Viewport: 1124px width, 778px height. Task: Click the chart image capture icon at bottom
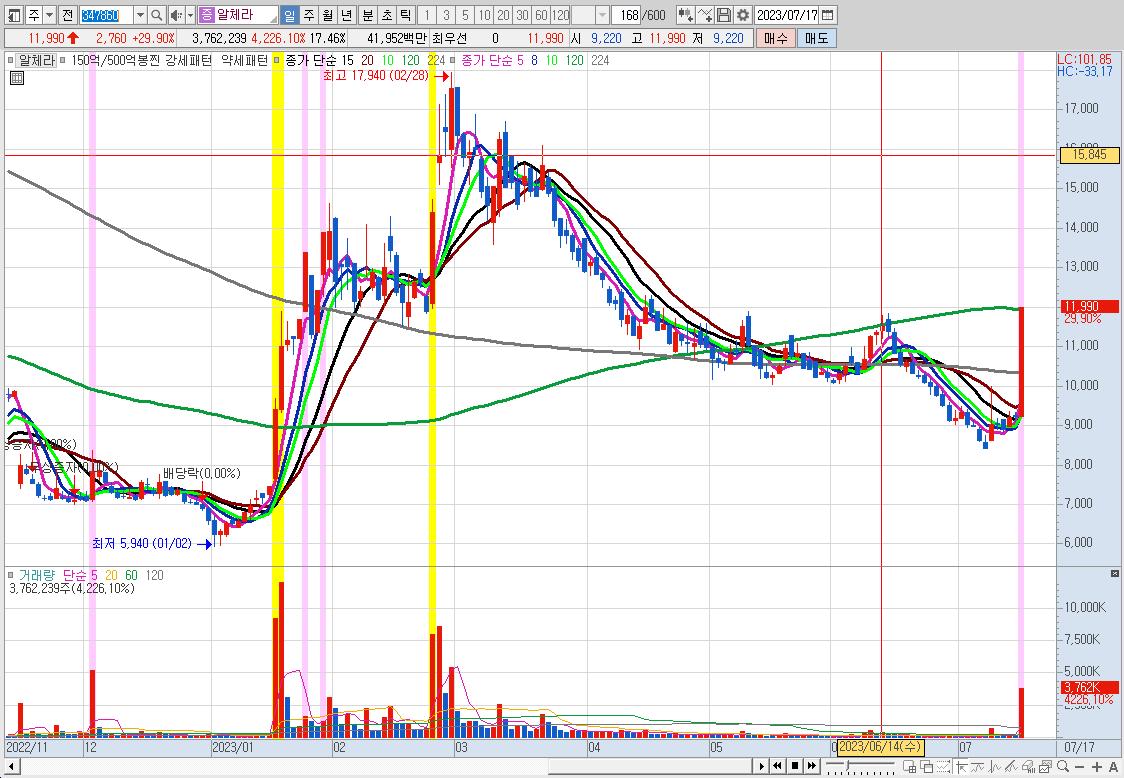click(x=1044, y=766)
